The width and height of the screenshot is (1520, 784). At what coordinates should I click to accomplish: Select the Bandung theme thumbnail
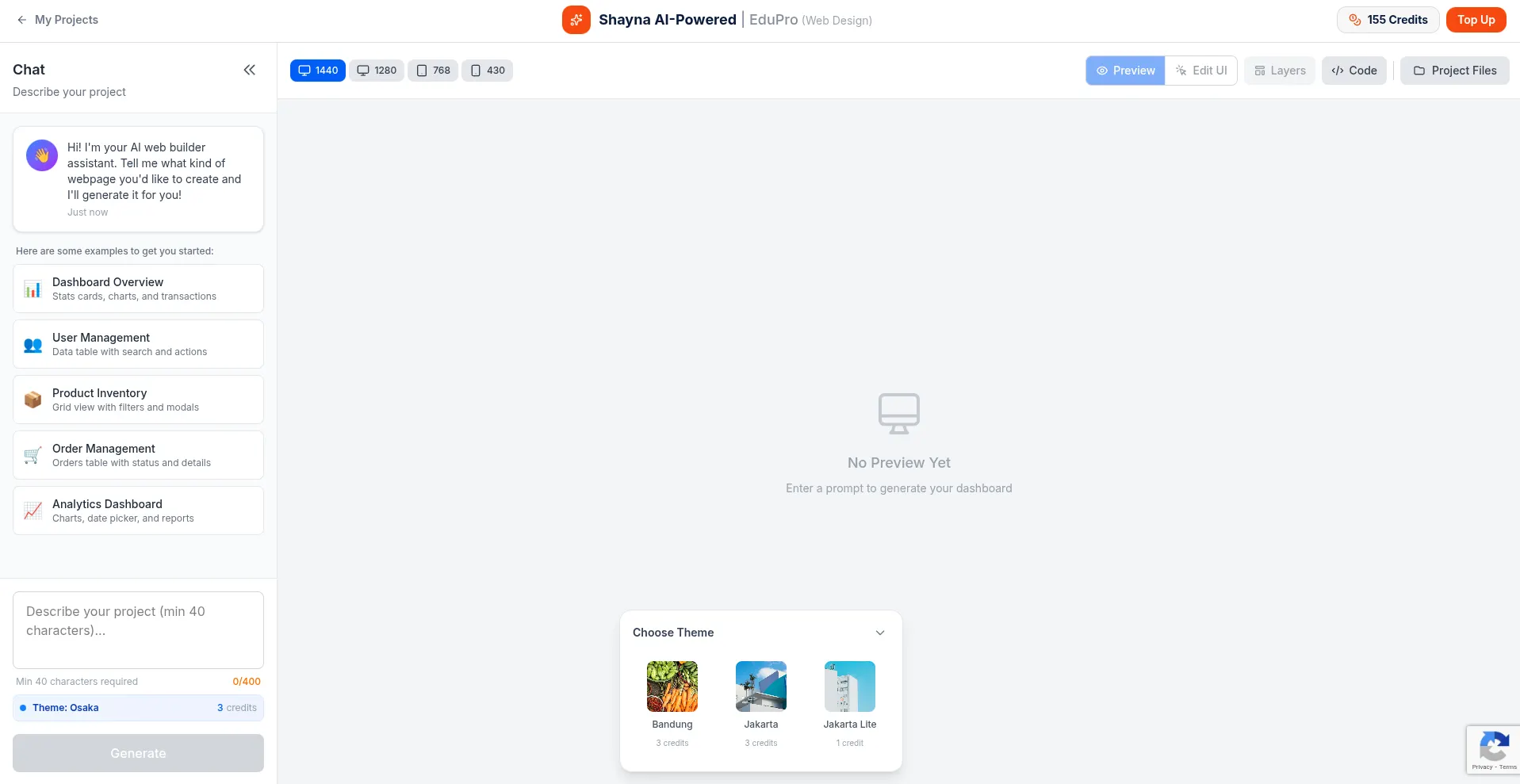click(672, 686)
